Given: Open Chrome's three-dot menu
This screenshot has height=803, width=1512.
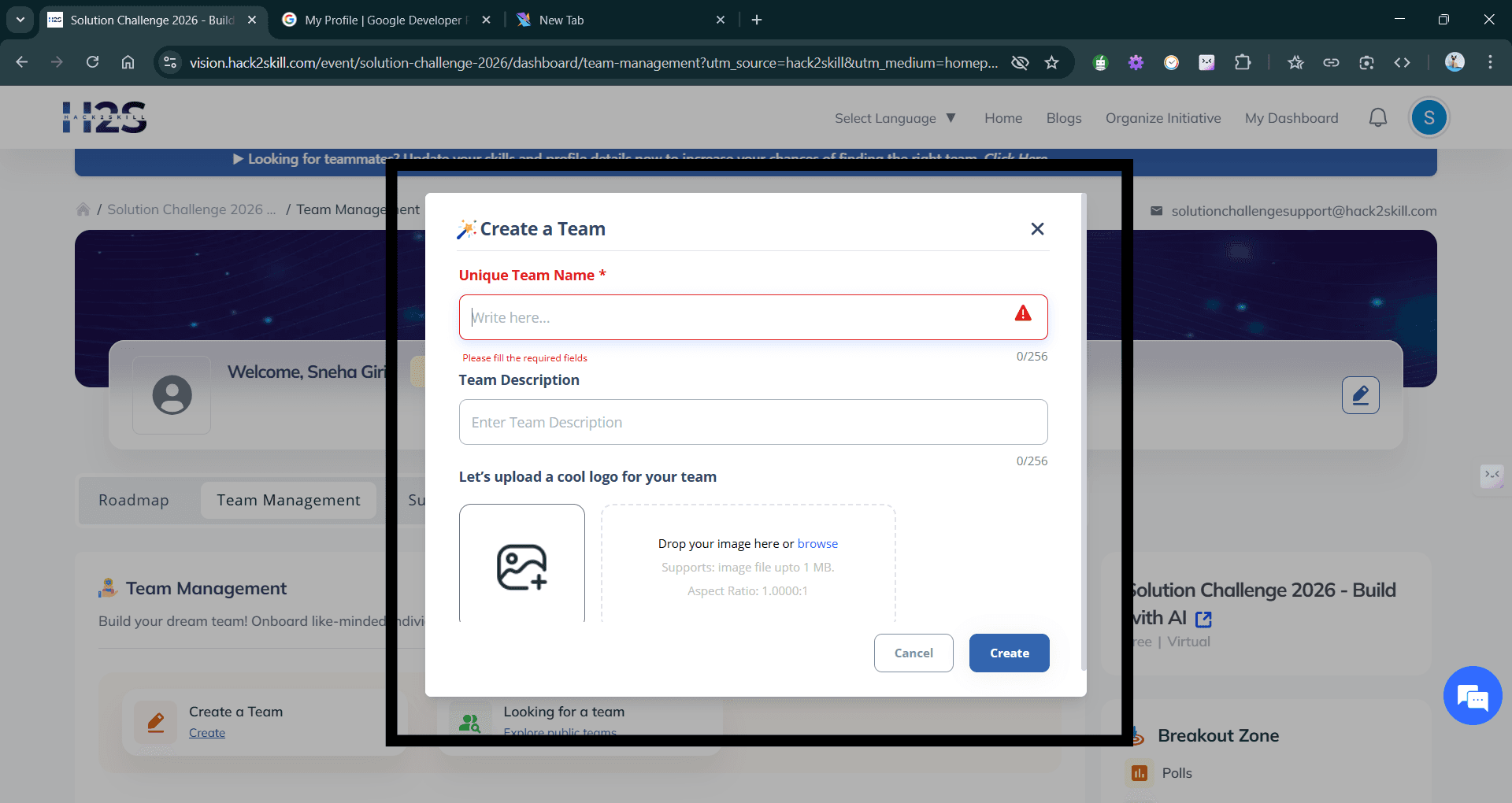Looking at the screenshot, I should [1490, 62].
